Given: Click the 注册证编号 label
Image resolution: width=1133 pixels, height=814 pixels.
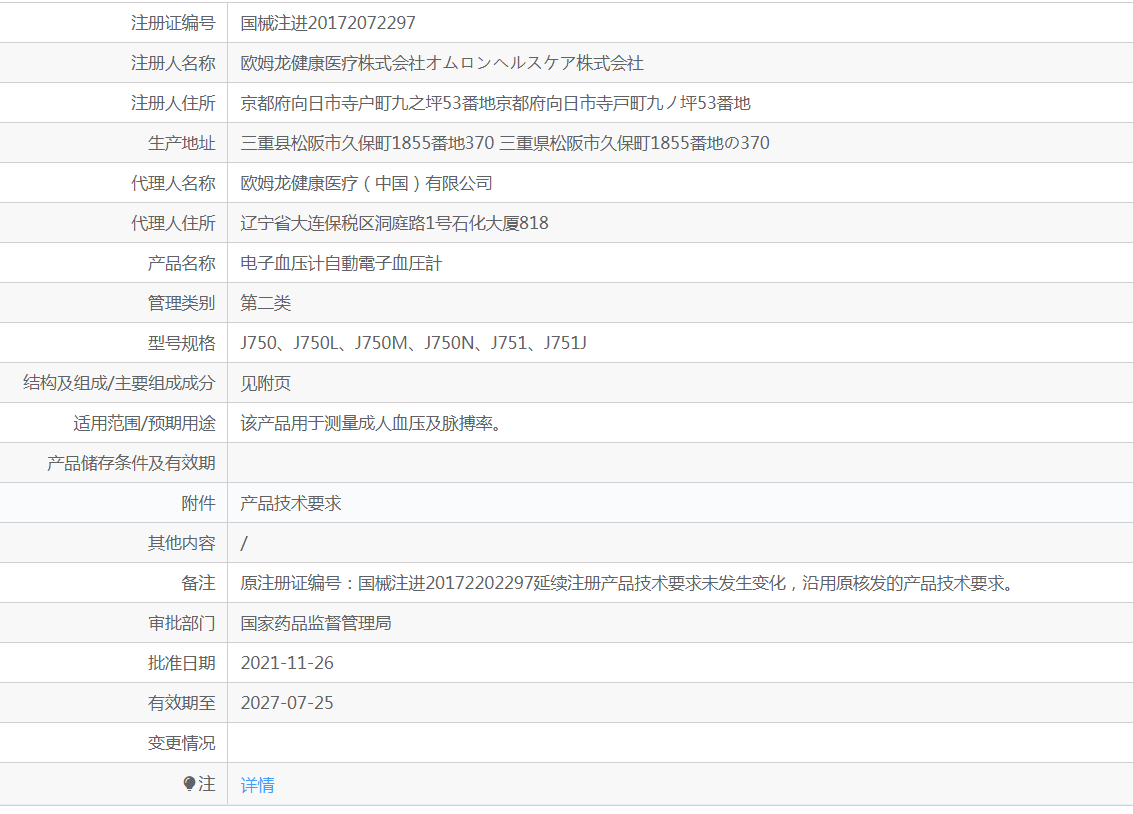Looking at the screenshot, I should 173,23.
